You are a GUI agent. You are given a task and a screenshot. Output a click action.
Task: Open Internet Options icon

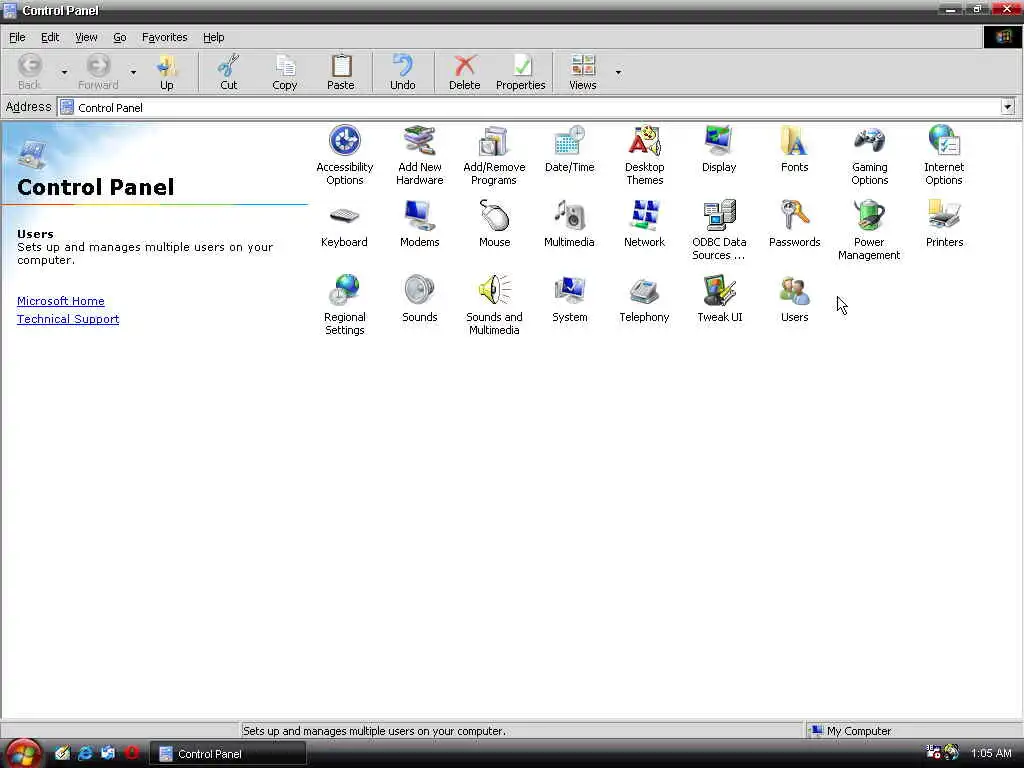944,155
